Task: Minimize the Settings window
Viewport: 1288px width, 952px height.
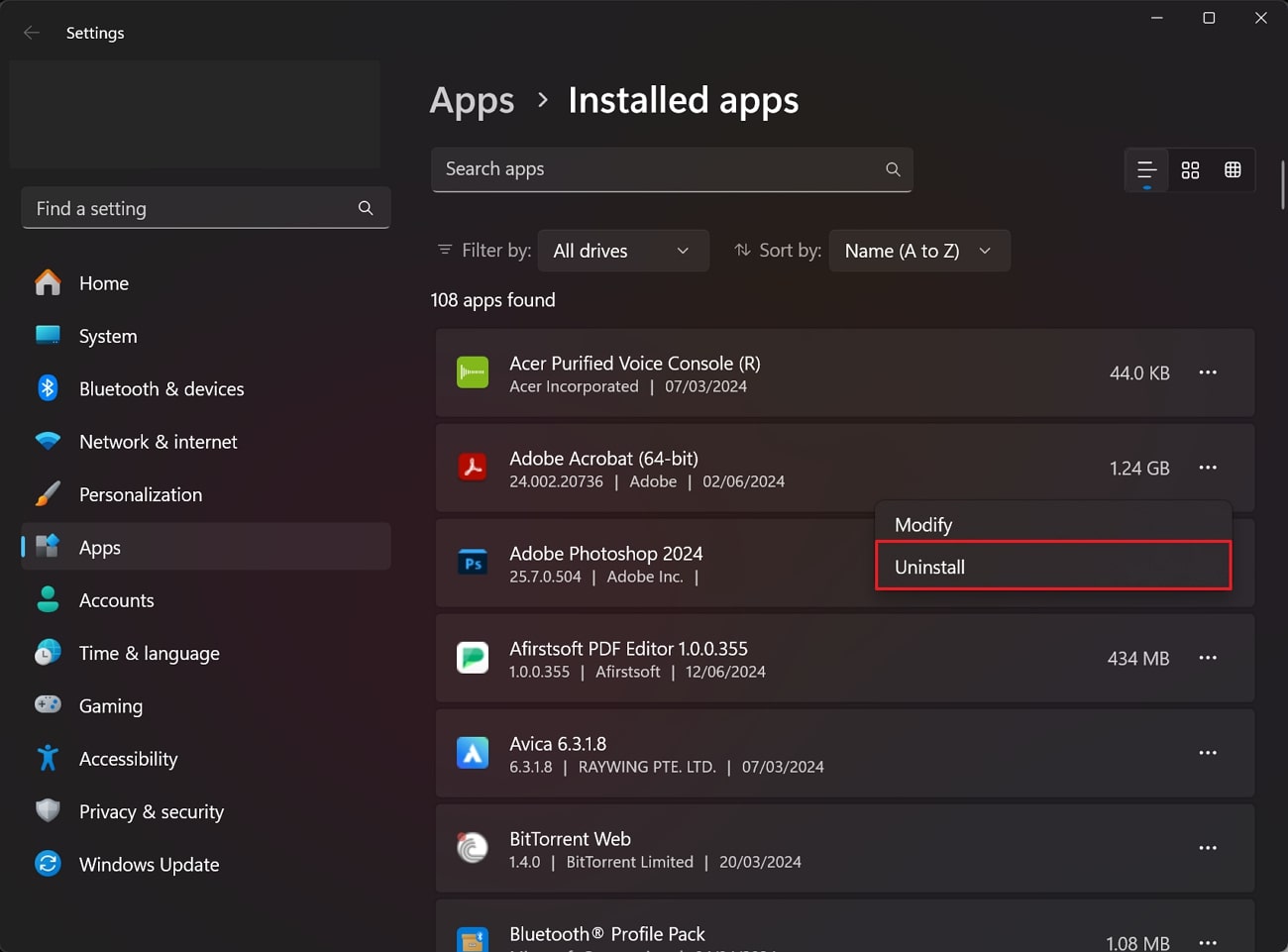Action: pos(1156,18)
